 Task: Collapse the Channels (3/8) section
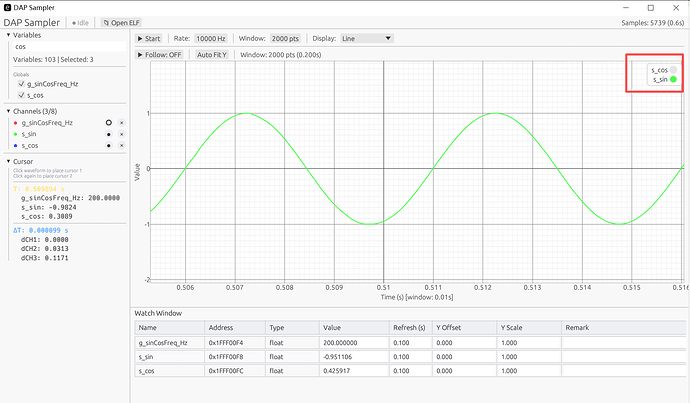click(x=8, y=111)
